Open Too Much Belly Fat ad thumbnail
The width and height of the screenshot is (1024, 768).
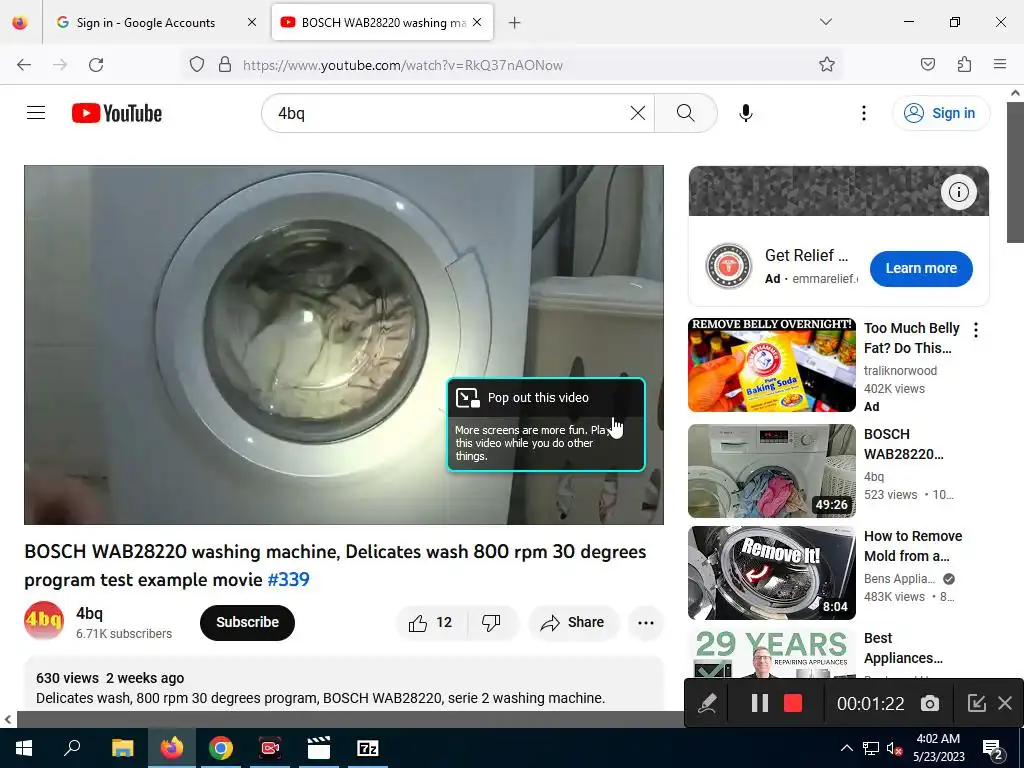pos(772,365)
